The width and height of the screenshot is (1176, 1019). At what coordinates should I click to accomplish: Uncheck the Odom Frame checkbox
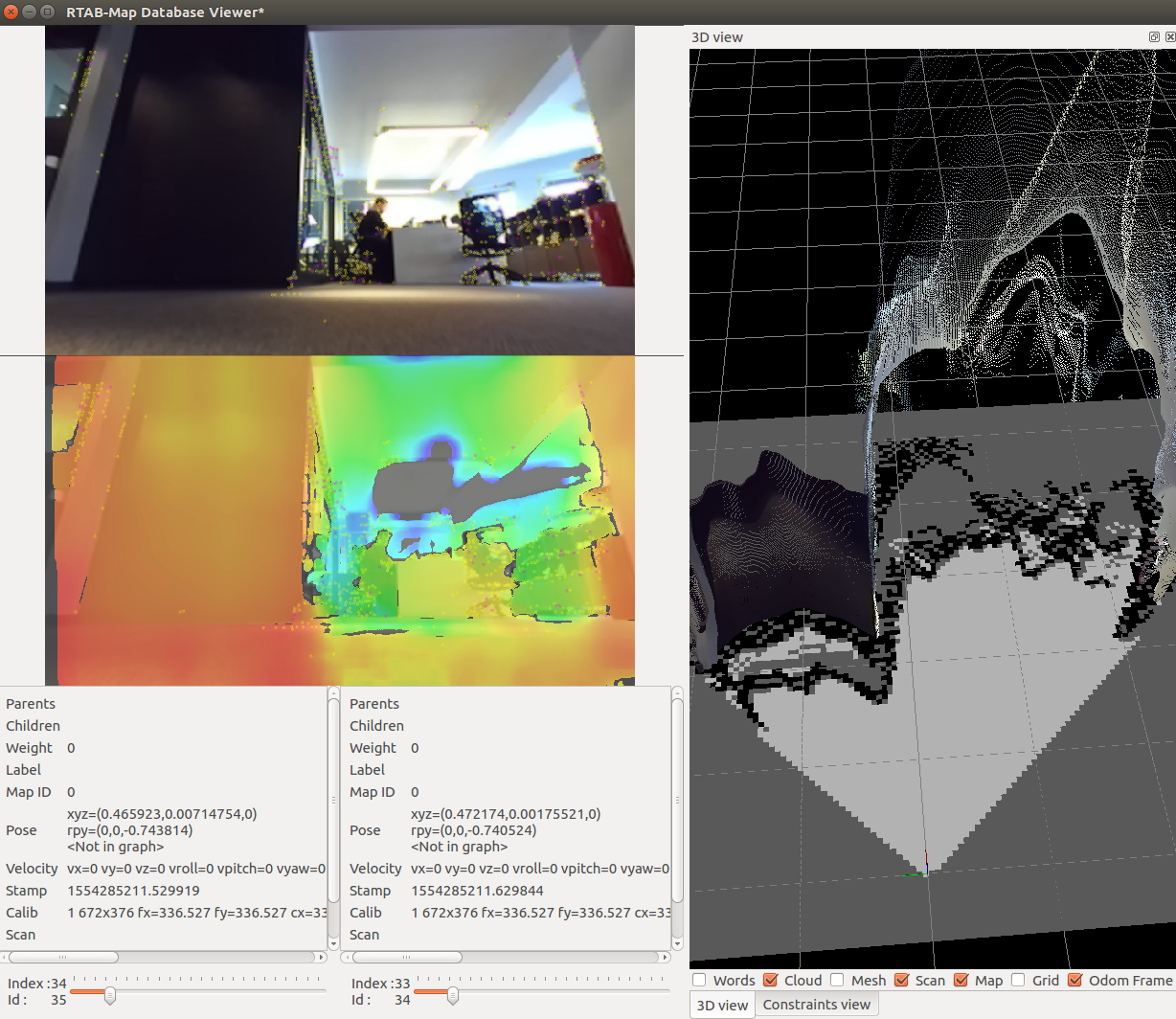1074,980
